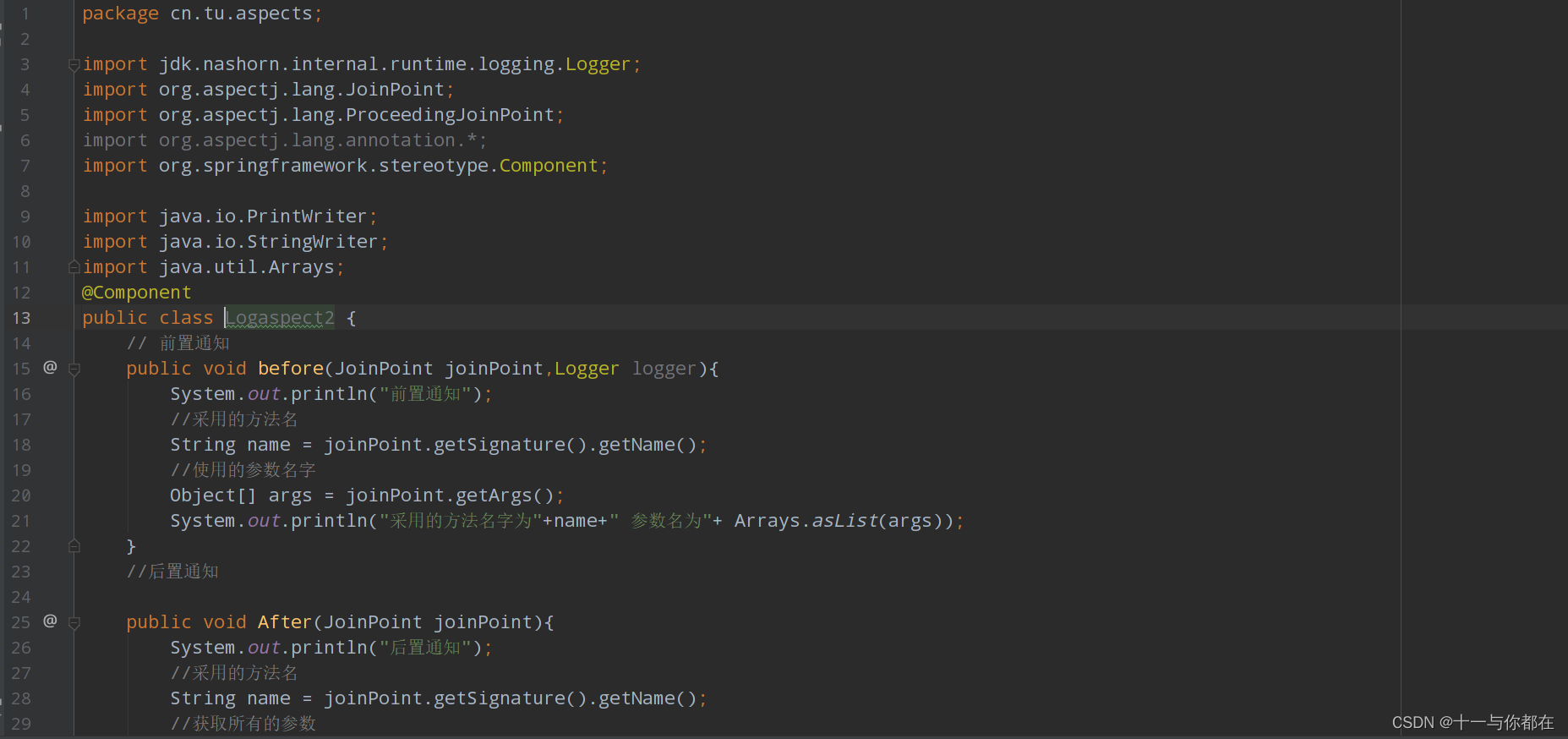The image size is (1568, 739).
Task: Click line number 29 in the gutter
Action: [x=21, y=724]
